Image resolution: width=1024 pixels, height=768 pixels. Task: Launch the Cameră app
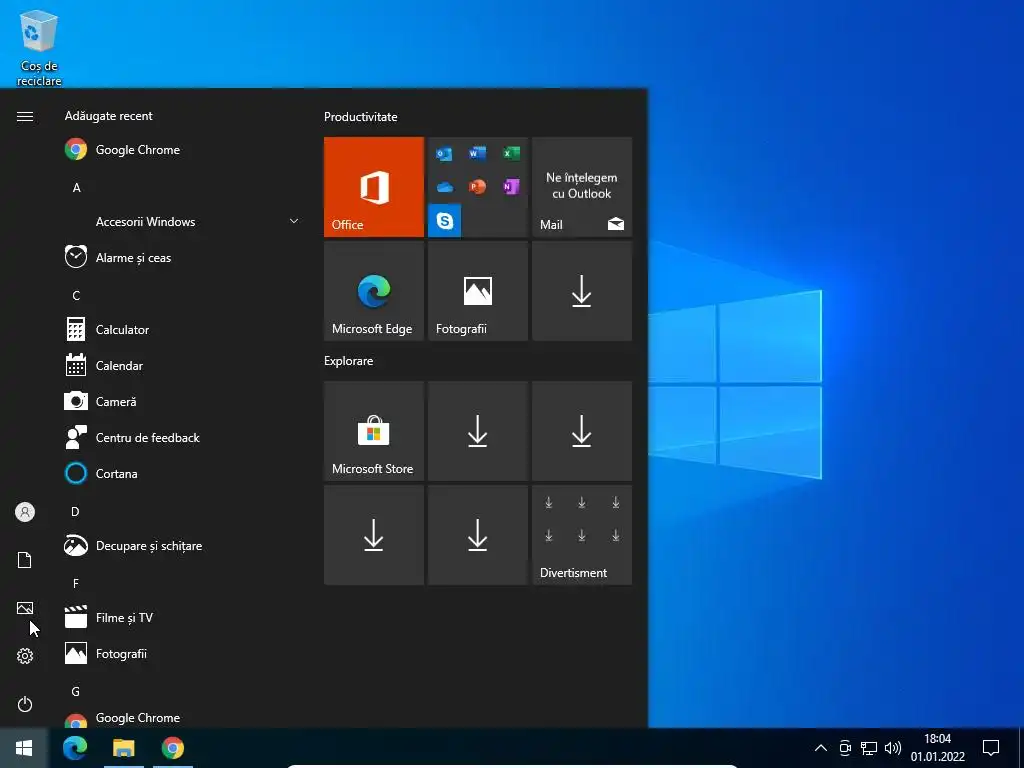[182, 402]
